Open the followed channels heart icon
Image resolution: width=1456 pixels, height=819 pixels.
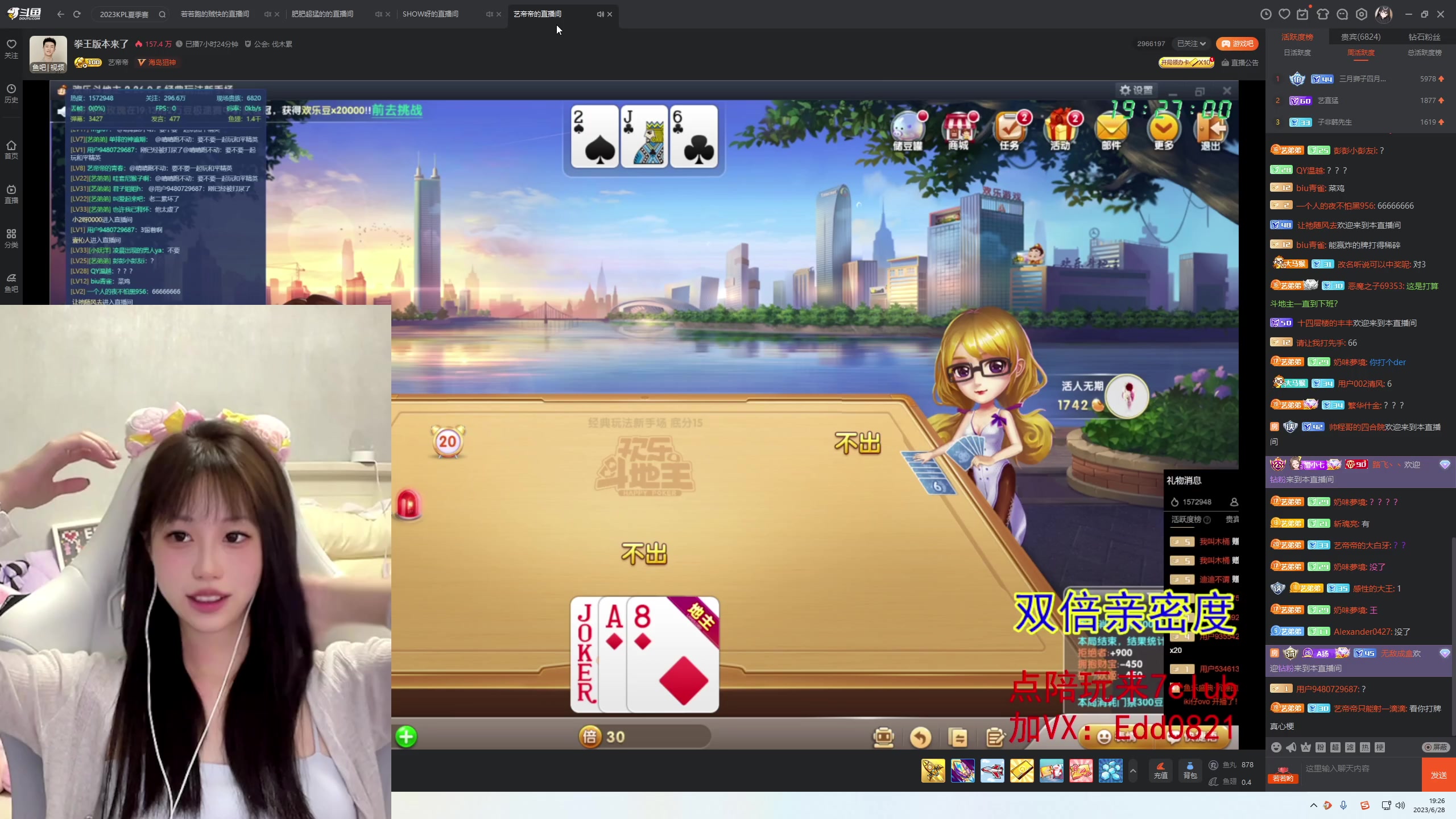tap(1284, 14)
